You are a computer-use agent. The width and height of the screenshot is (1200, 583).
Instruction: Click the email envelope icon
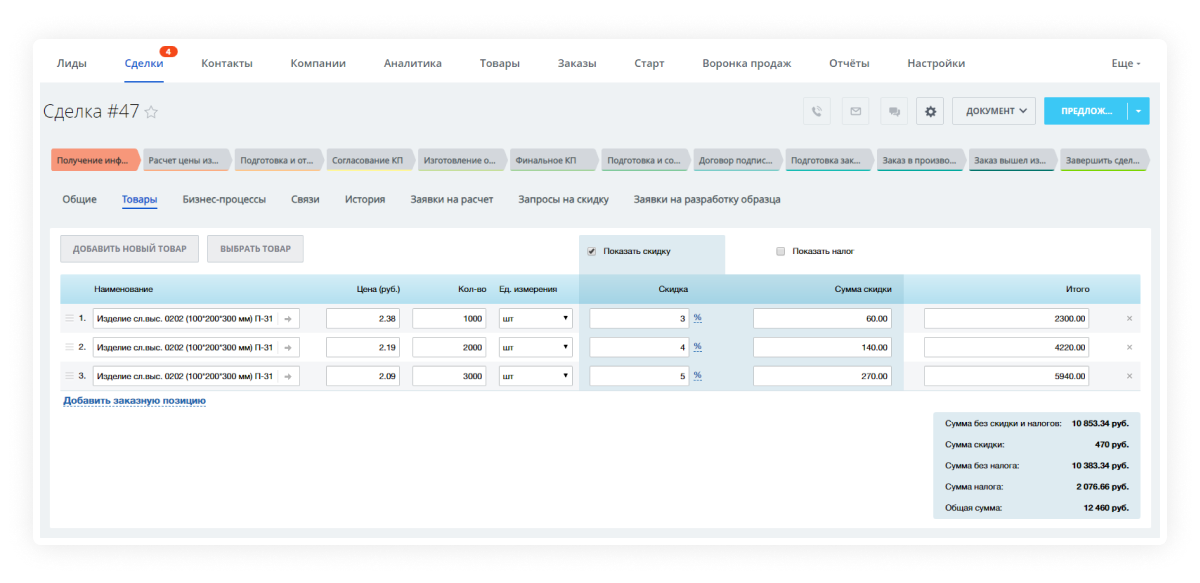tap(855, 111)
